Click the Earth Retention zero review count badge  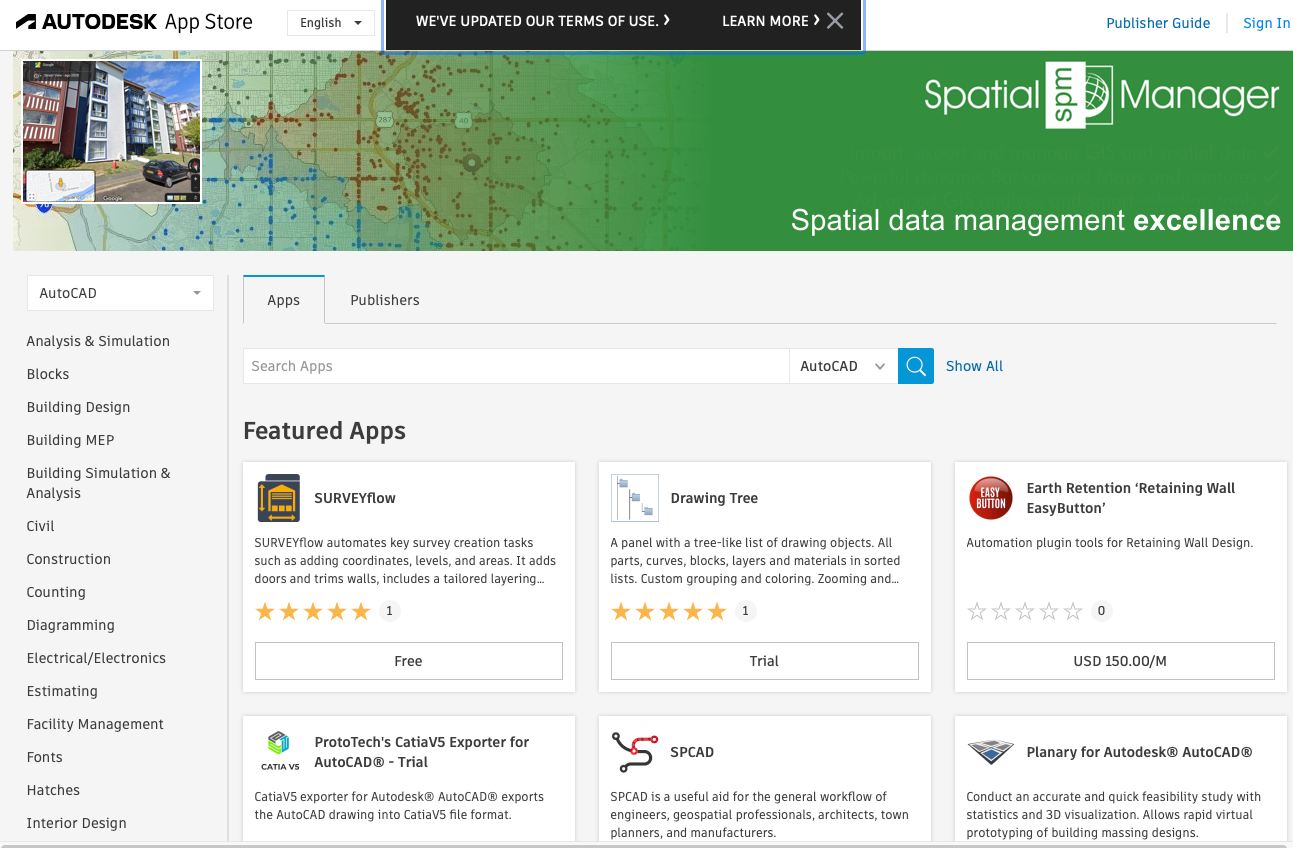click(x=1101, y=611)
